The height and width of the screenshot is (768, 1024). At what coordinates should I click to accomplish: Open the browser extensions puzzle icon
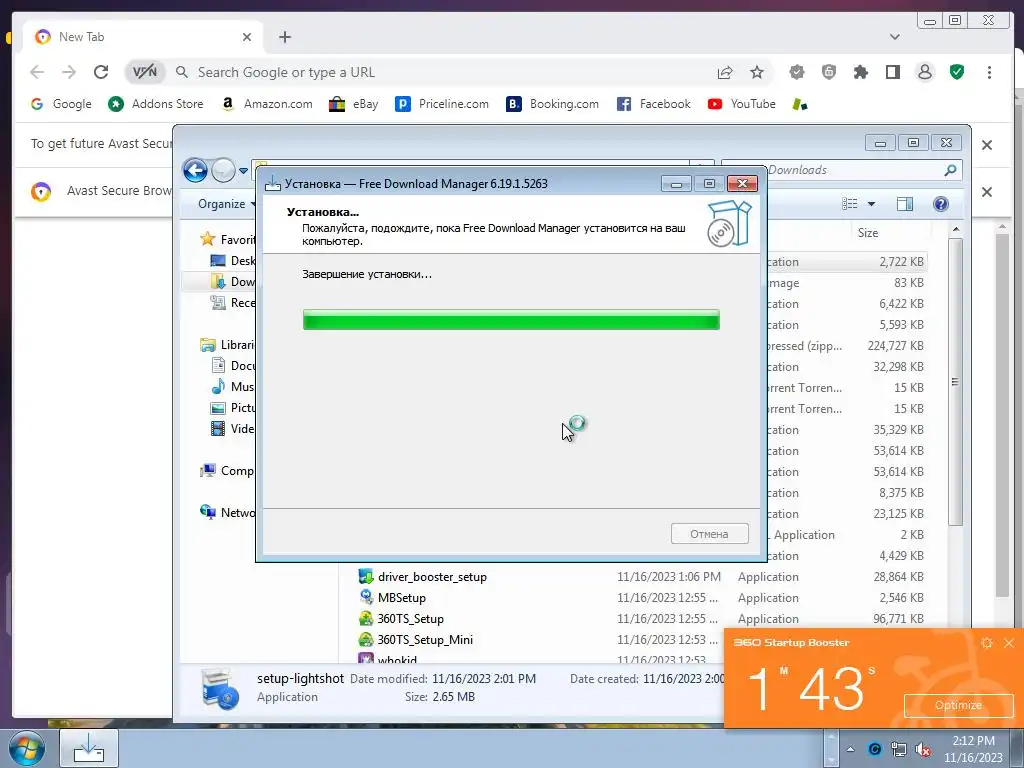(x=861, y=72)
